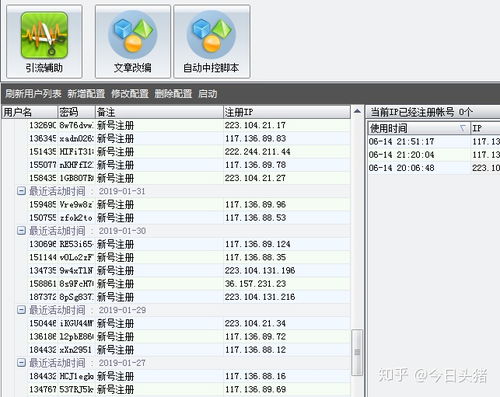The width and height of the screenshot is (500, 397).
Task: Select the row with IP 117.136.88.12
Action: coord(189,350)
